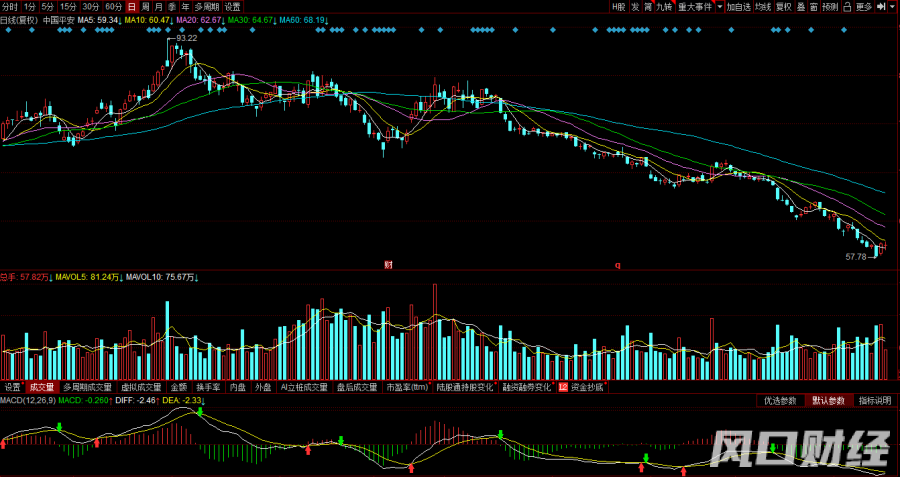Switch to the 周 weekly period tab
Viewport: 900px width, 477px height.
point(144,6)
